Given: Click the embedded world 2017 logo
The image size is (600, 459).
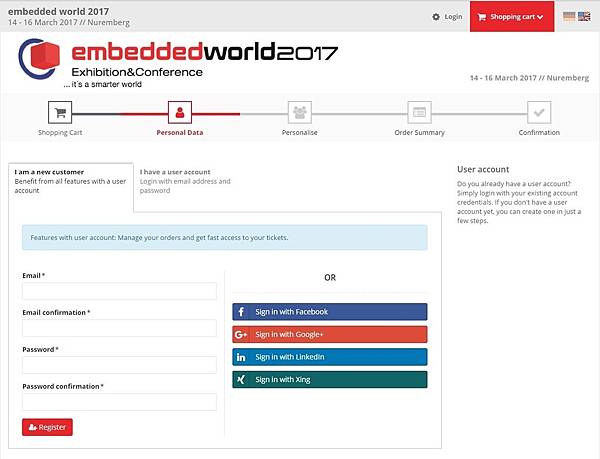Looking at the screenshot, I should (178, 63).
